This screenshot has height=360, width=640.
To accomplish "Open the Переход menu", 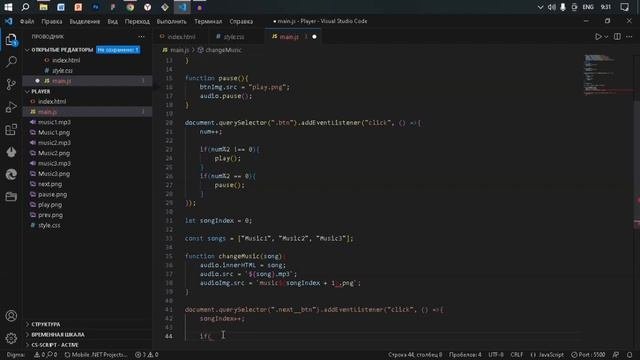I will point(137,21).
